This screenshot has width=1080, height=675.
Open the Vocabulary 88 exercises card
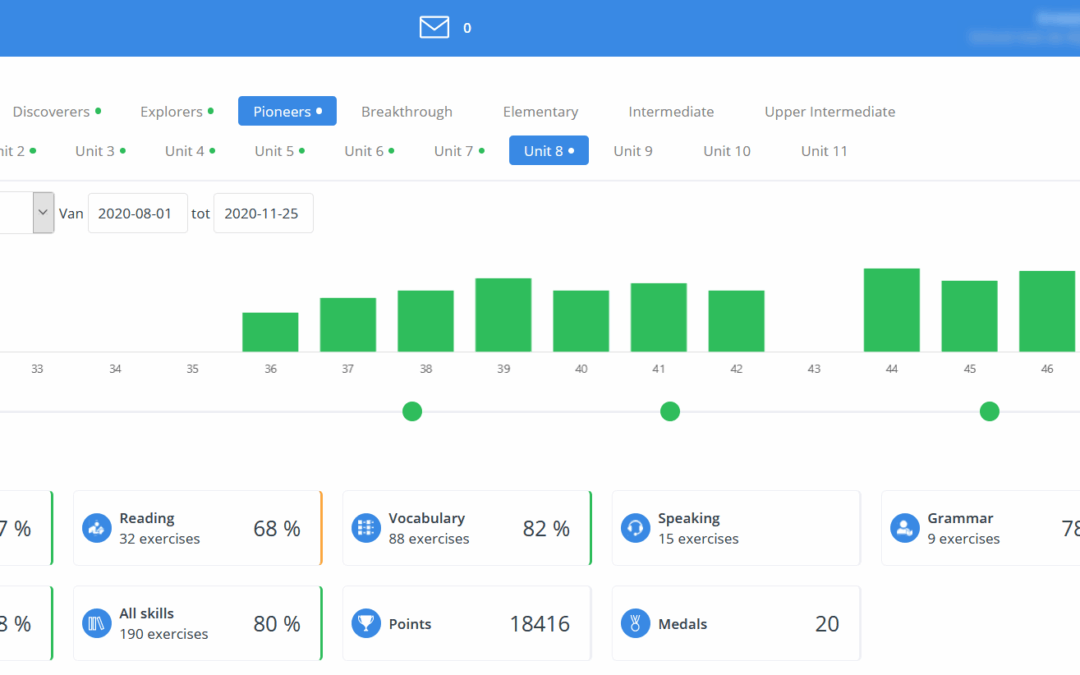click(467, 528)
